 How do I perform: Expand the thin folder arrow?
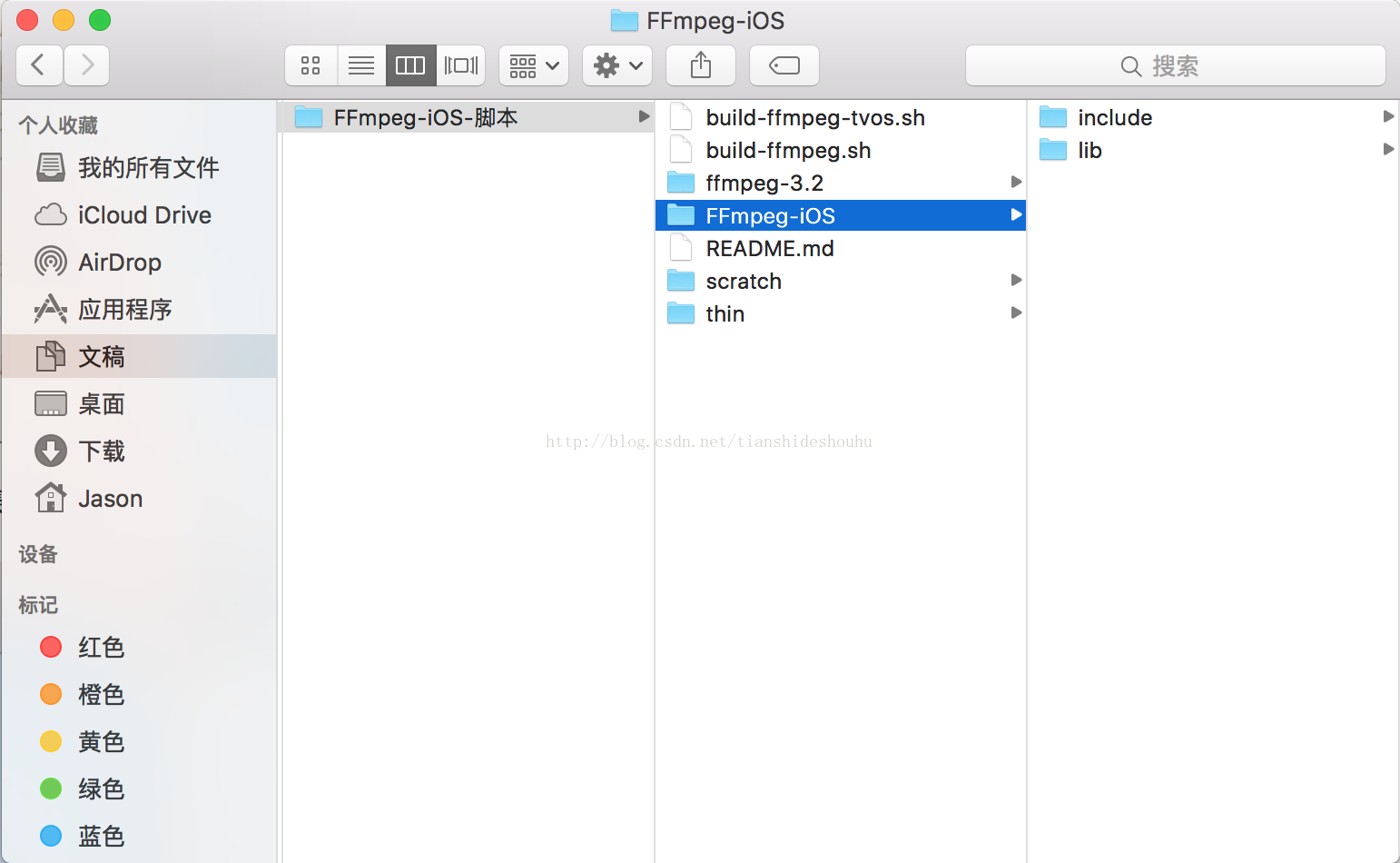click(1016, 312)
